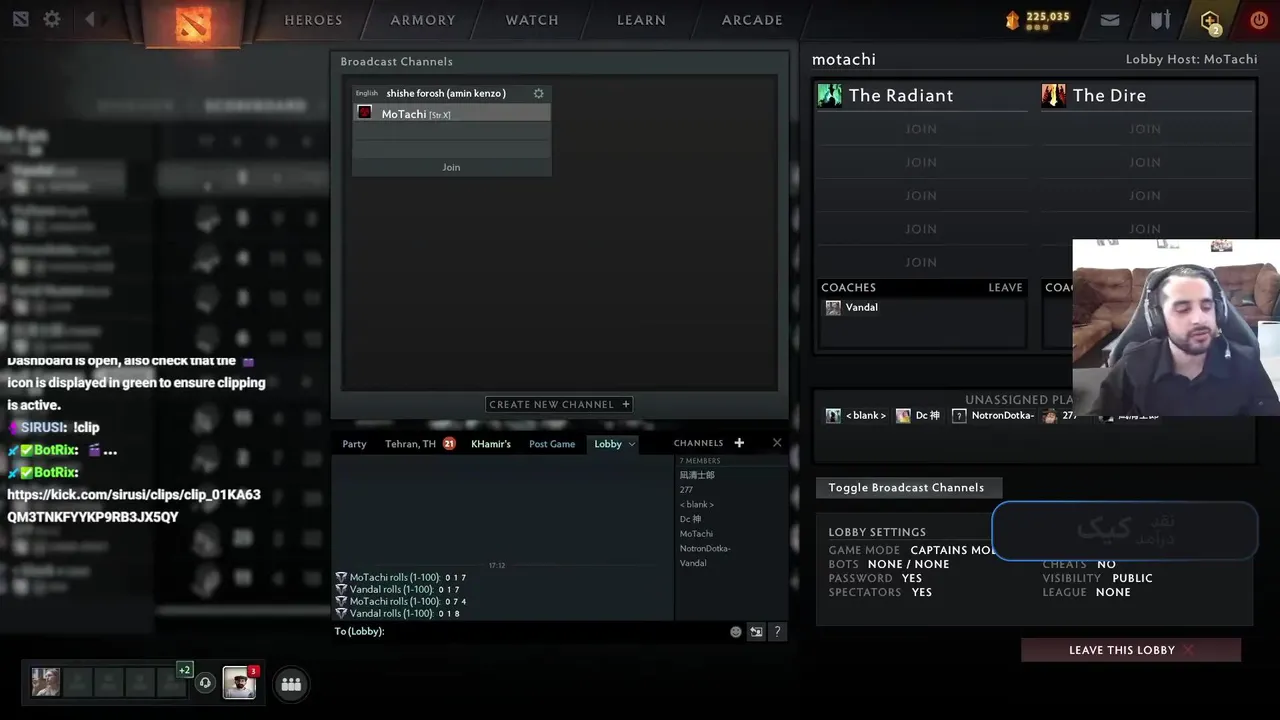Switch to the Post Game chat tab
The width and height of the screenshot is (1280, 720).
[552, 444]
